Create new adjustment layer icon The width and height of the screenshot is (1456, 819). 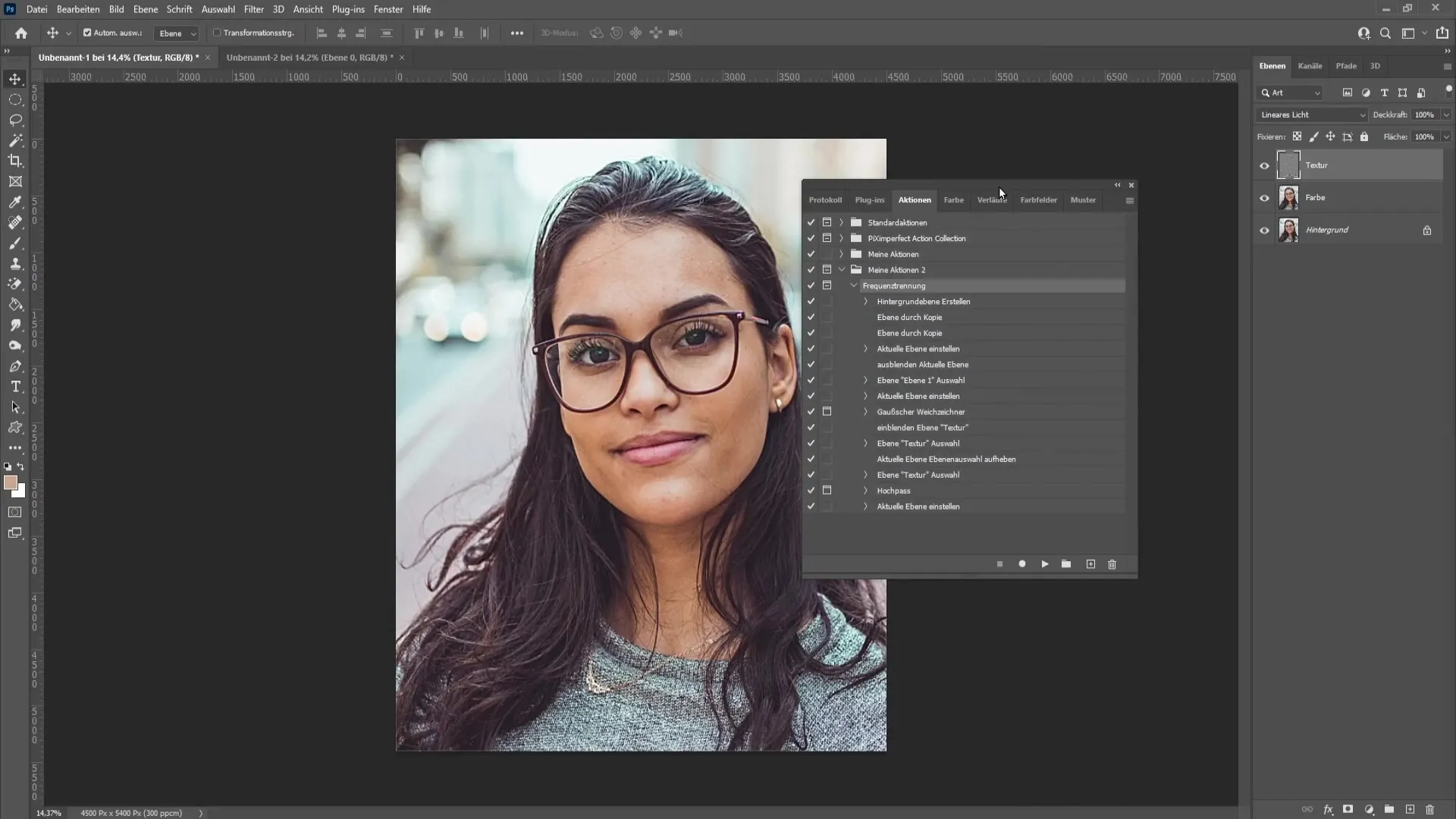point(1369,809)
